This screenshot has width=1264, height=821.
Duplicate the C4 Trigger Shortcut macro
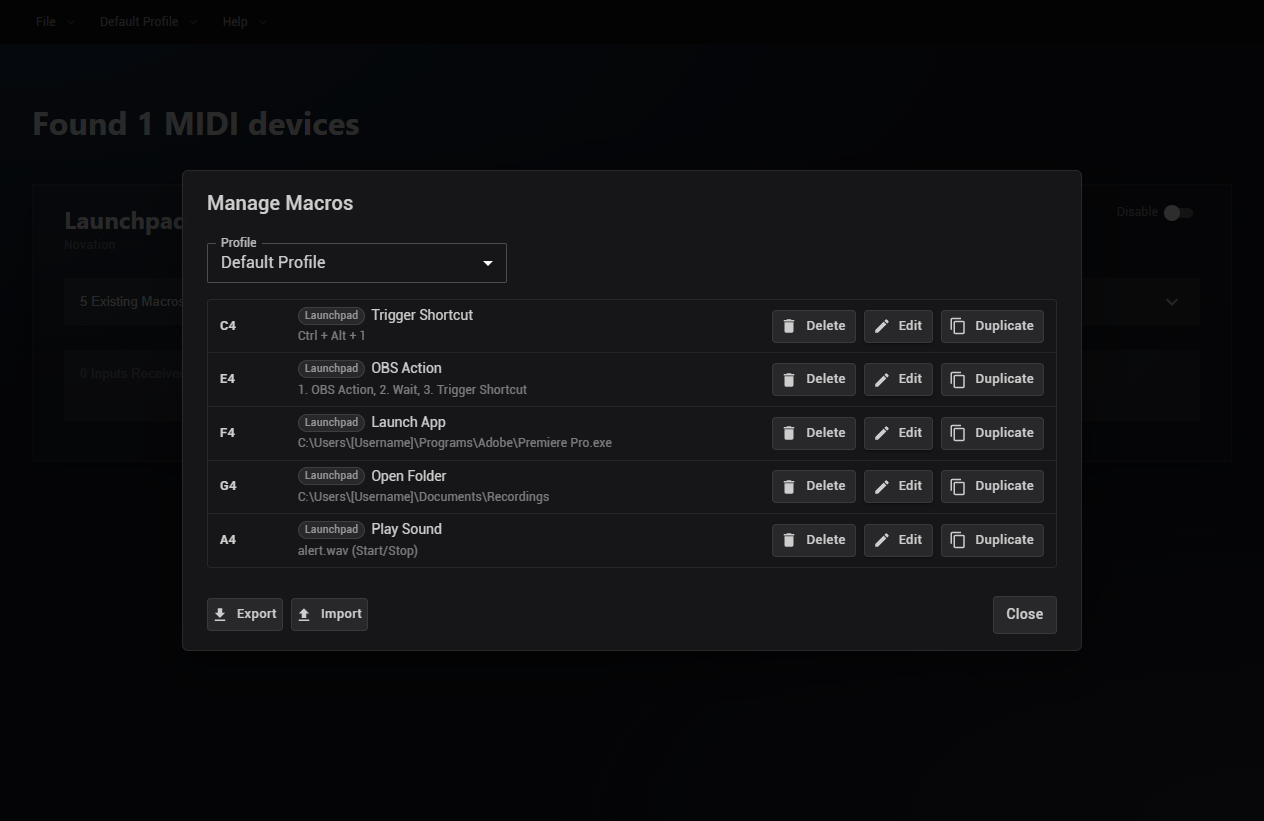pyautogui.click(x=992, y=326)
